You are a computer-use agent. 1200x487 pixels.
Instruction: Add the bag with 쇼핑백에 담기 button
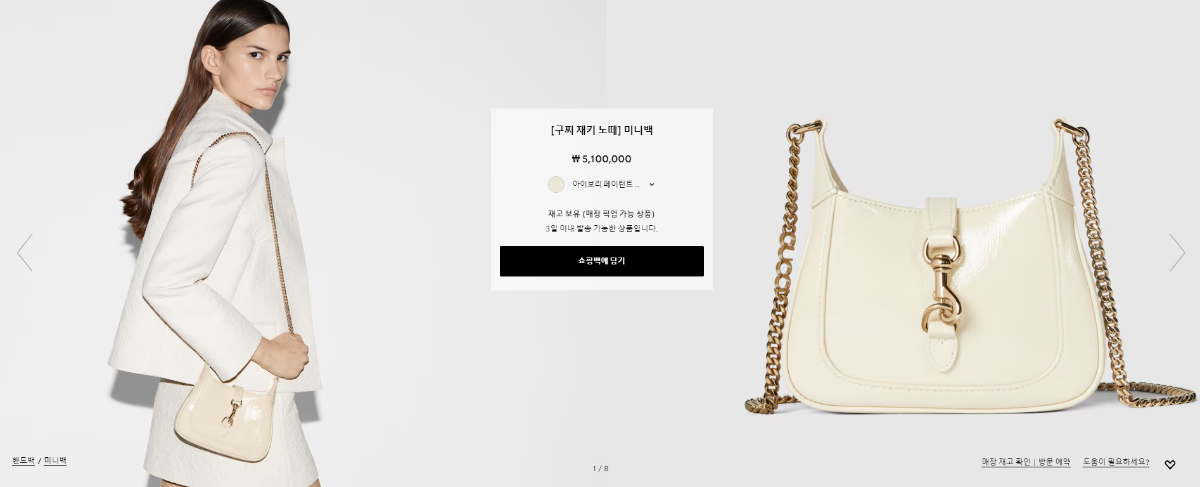tap(602, 261)
